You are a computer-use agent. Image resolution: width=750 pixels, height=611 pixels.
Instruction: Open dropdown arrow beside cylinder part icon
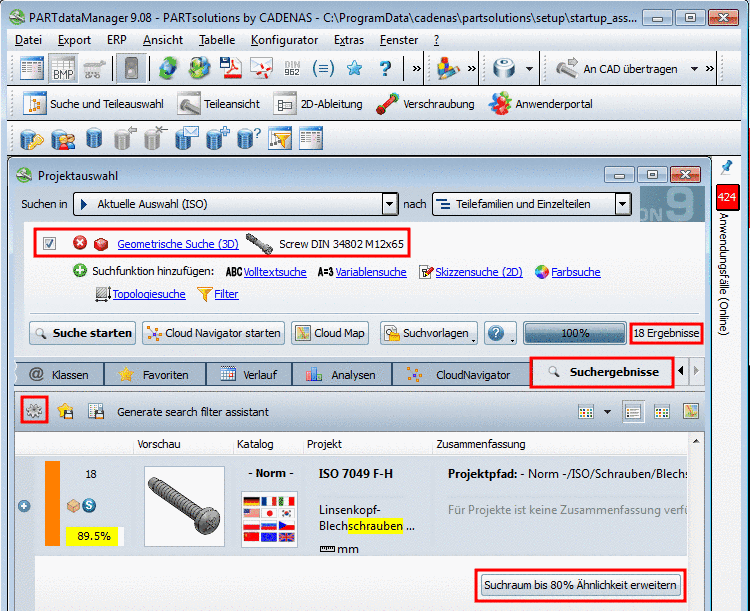point(529,69)
